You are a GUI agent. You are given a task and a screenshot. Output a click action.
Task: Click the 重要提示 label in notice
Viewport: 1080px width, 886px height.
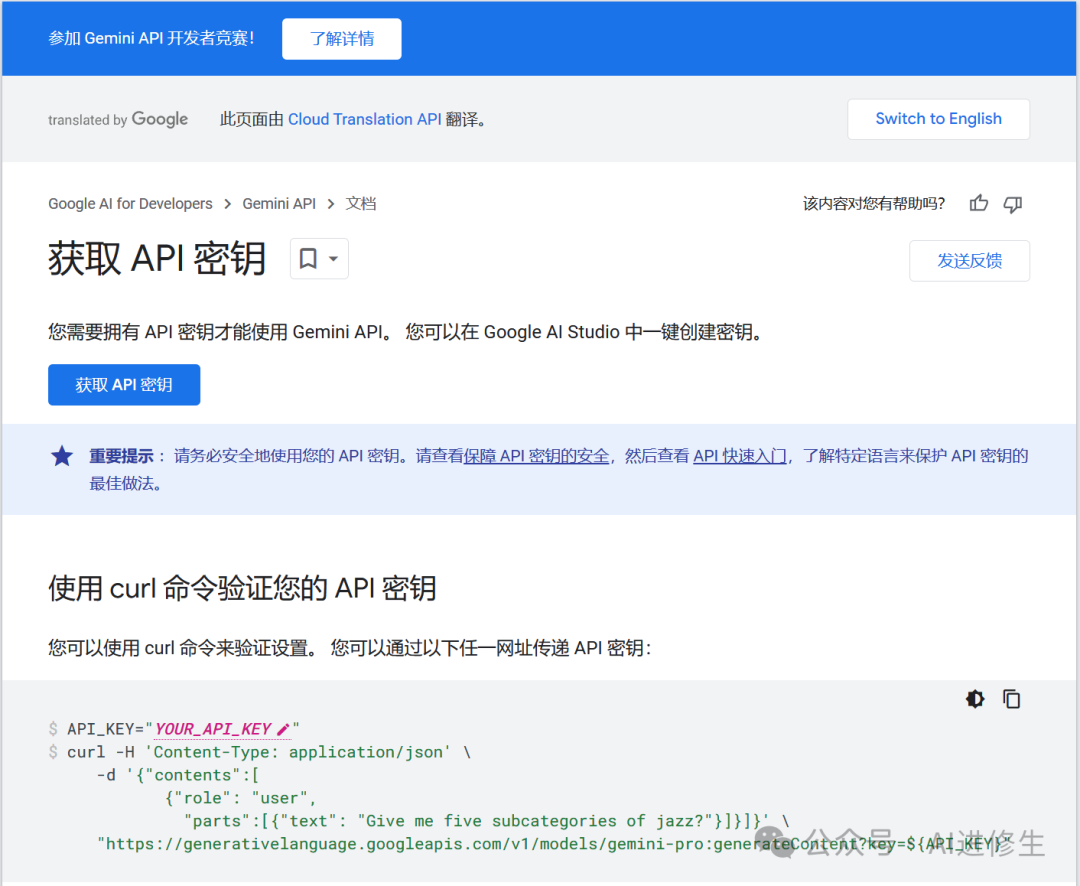tap(121, 456)
